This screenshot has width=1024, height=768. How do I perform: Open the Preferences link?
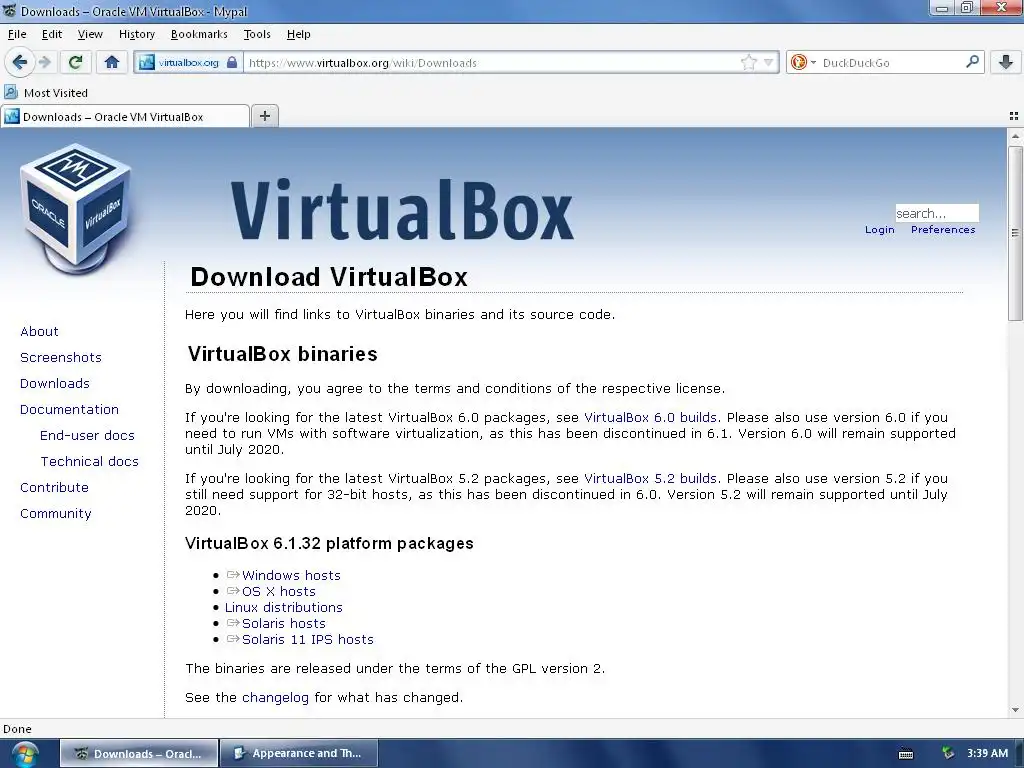pos(943,230)
